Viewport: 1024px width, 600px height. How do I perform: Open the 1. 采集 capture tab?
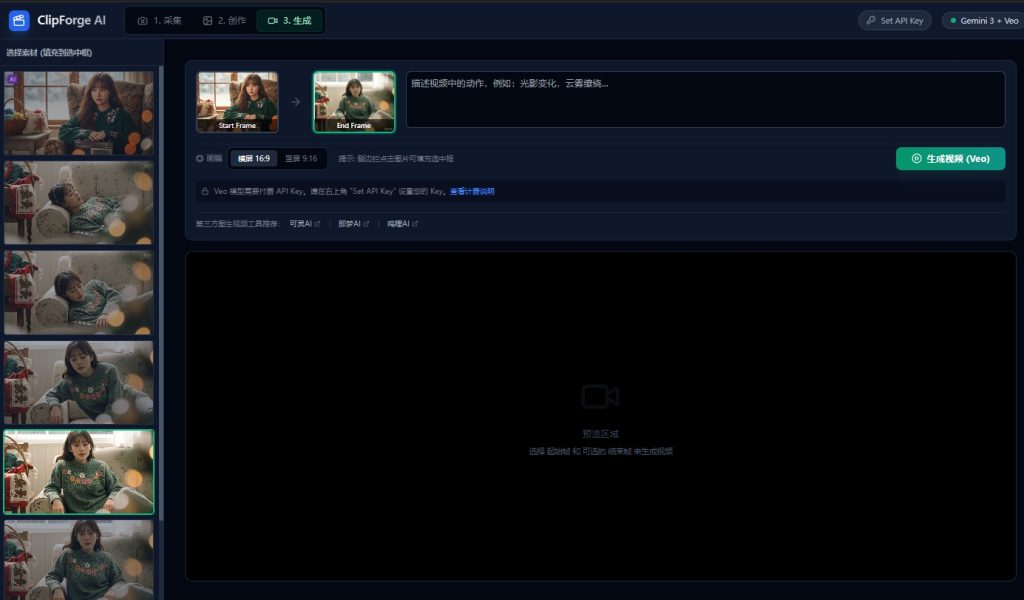pyautogui.click(x=160, y=20)
